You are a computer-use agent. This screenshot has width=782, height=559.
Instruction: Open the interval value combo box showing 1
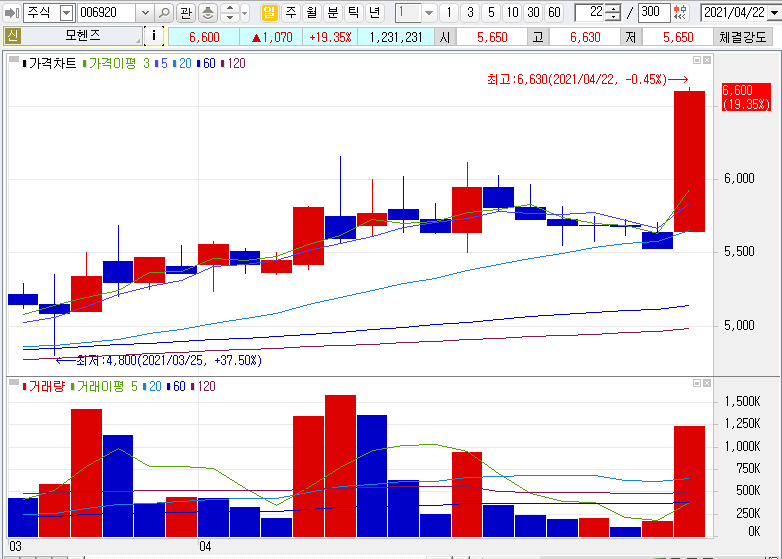tap(415, 12)
